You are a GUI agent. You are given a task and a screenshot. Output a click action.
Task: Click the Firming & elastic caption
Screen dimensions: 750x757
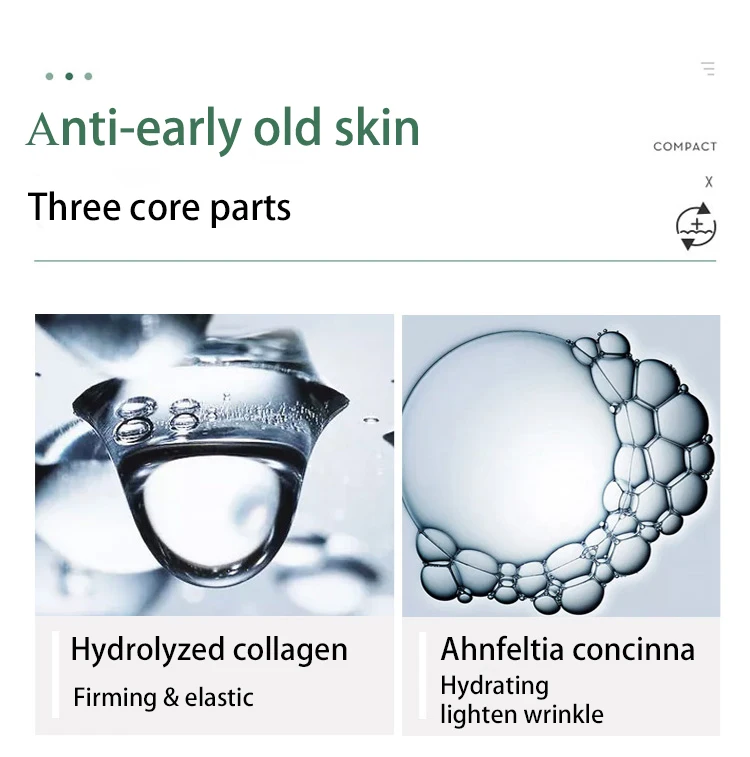163,698
